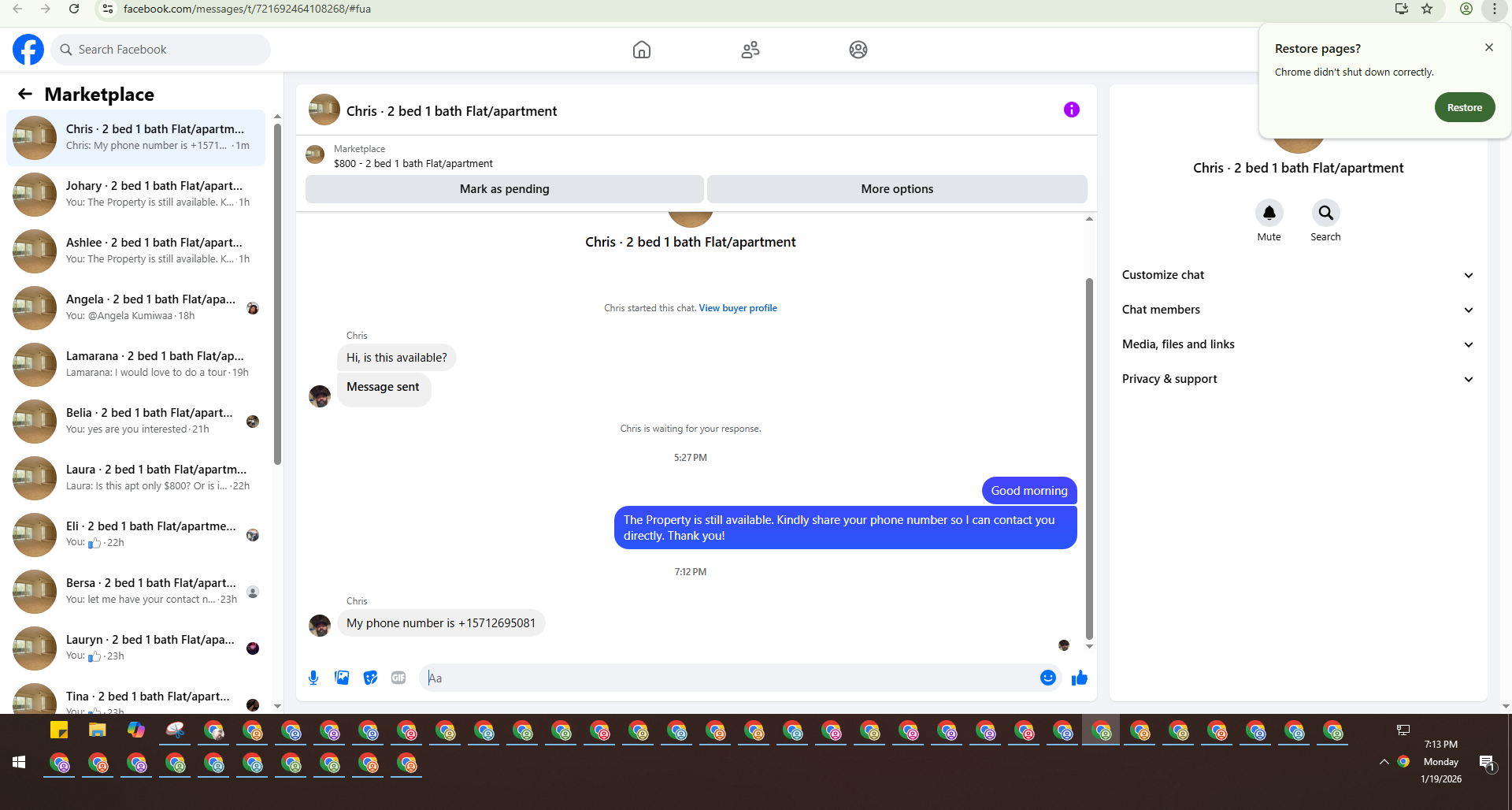Click the conversation list scrollbar

tap(277, 295)
